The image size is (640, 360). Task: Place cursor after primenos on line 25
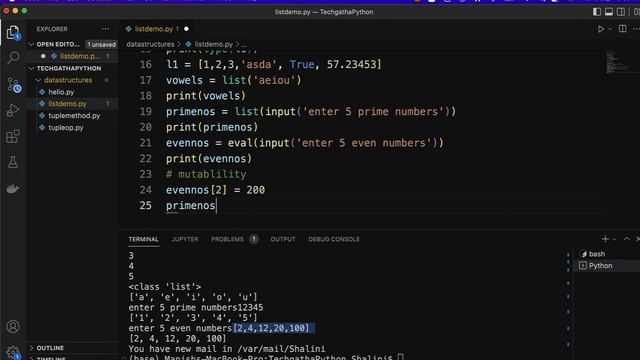point(216,206)
